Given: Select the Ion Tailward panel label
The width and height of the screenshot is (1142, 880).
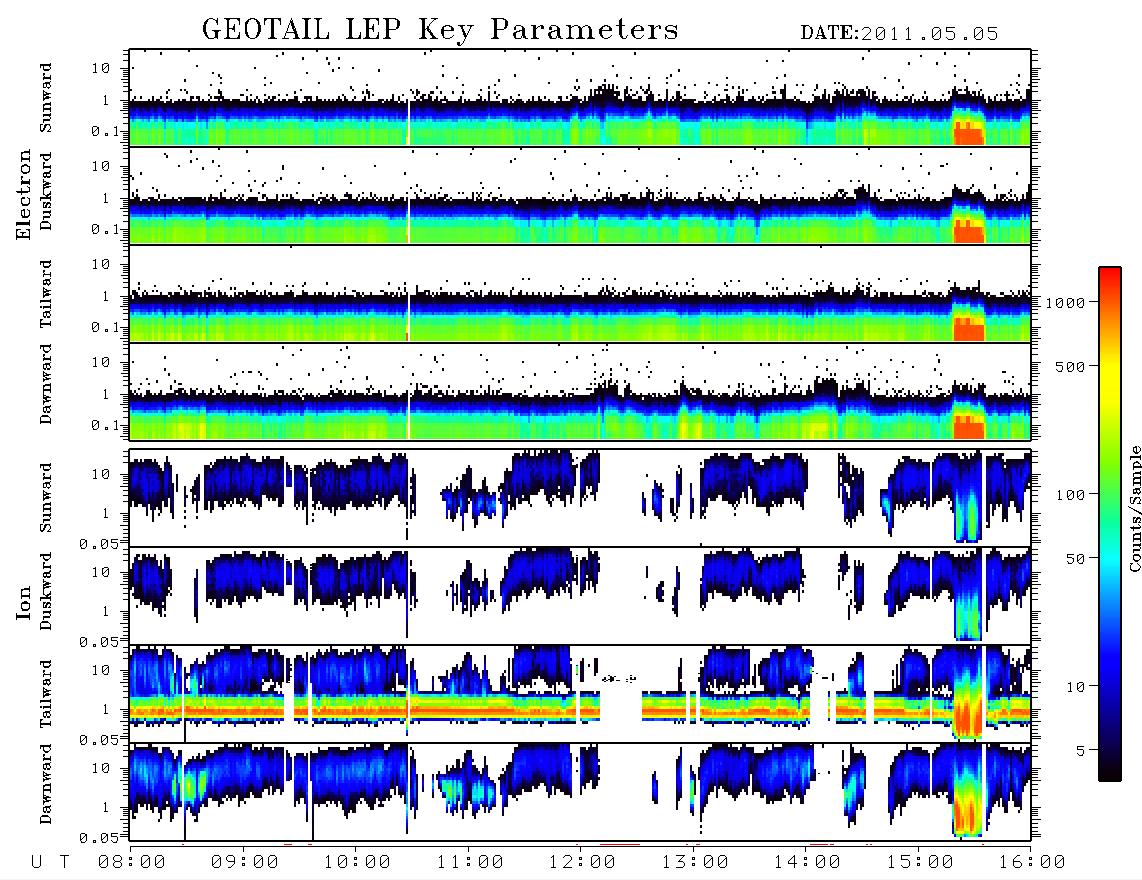Looking at the screenshot, I should coord(46,694).
